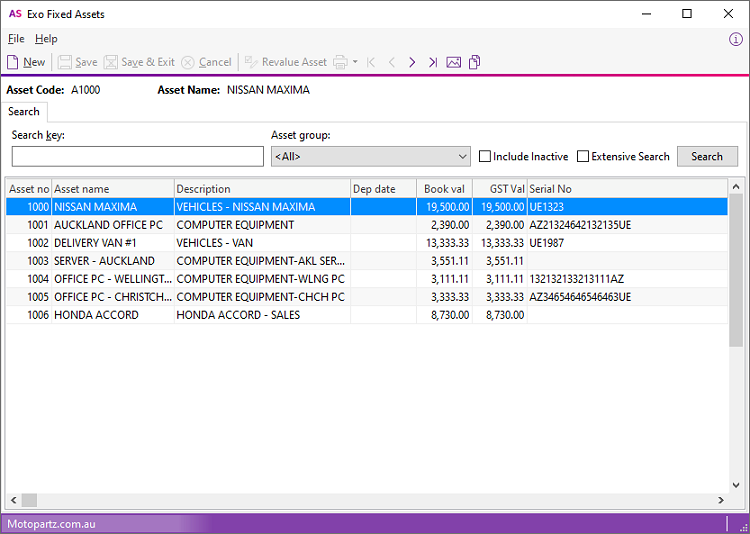Screen dimensions: 750x534
Task: Click the info icon at top right
Action: [x=736, y=39]
